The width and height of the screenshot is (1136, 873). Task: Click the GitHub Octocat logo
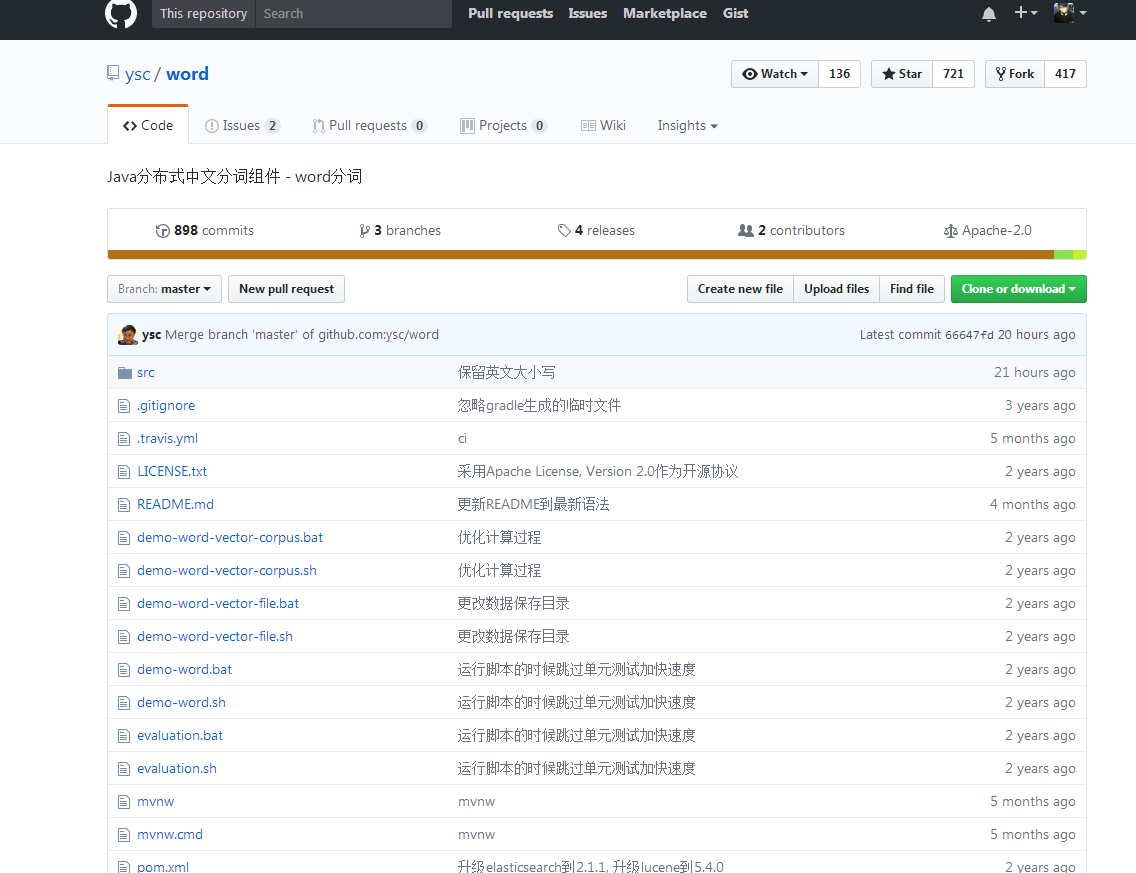click(120, 13)
